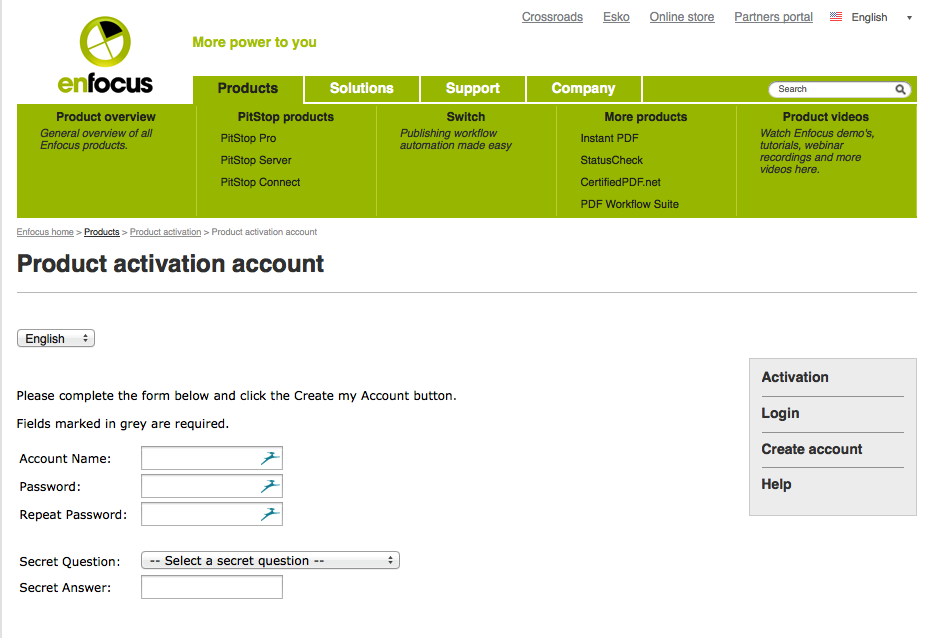929x638 pixels.
Task: Click into the Password field
Action: tap(212, 486)
